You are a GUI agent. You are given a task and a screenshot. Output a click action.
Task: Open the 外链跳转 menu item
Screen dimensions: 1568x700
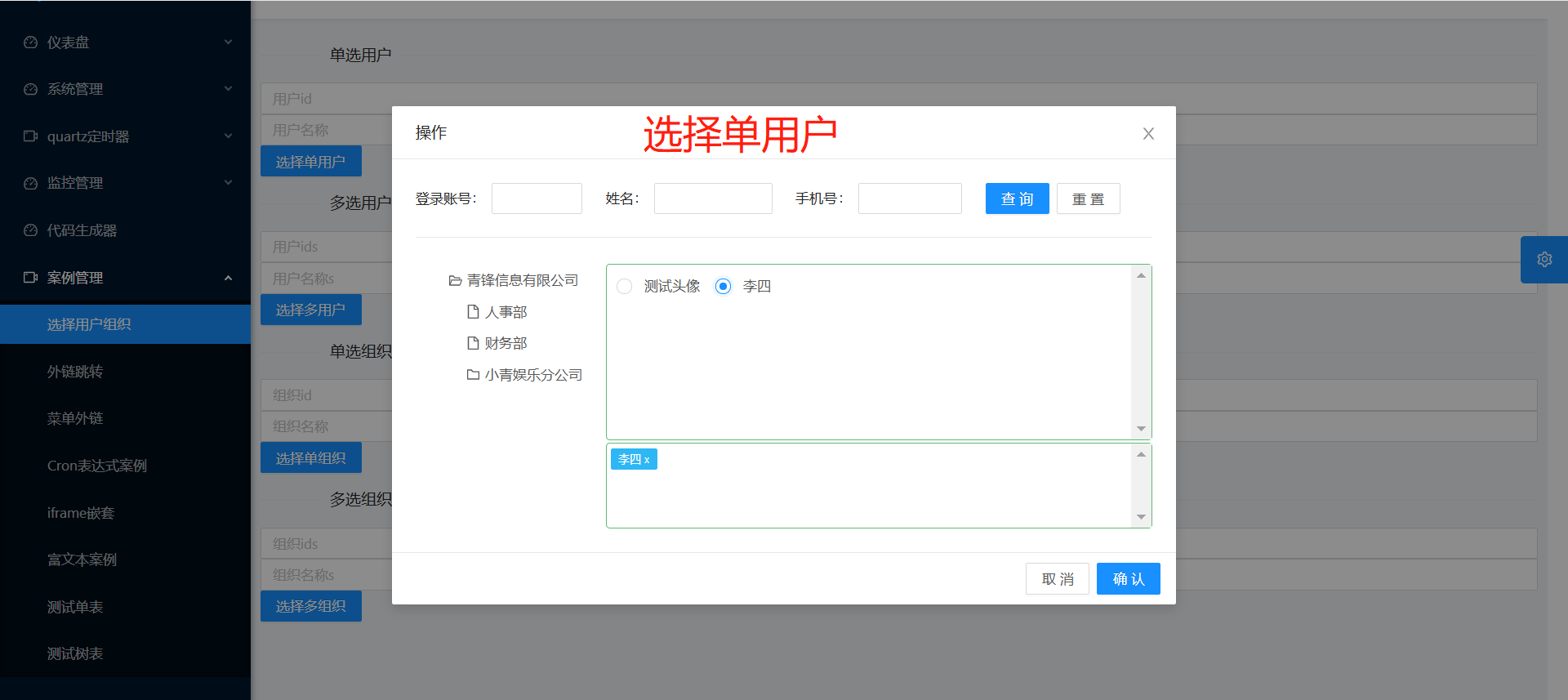pos(125,372)
